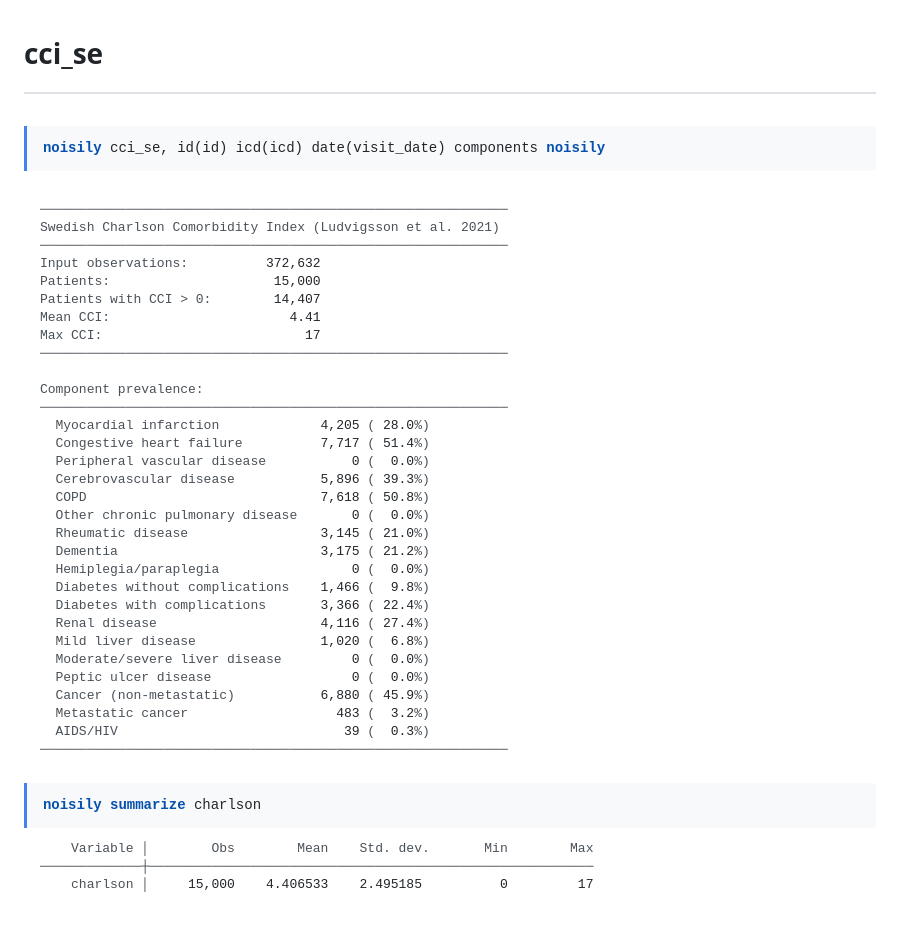This screenshot has width=900, height=950.
Task: Click the noisily keyword at the end of the command
Action: click(575, 147)
